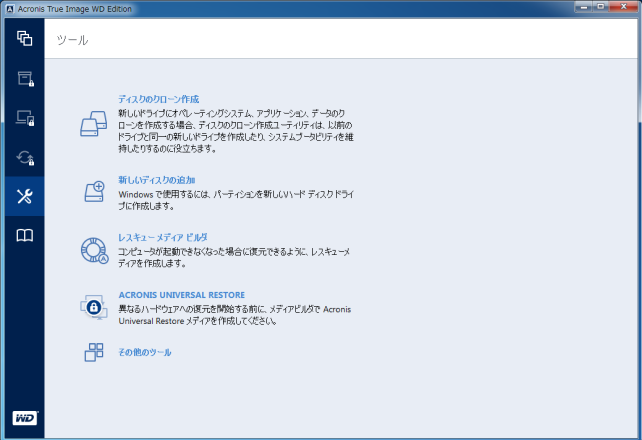Click the Universal Restore description text
The image size is (642, 440).
[235, 315]
